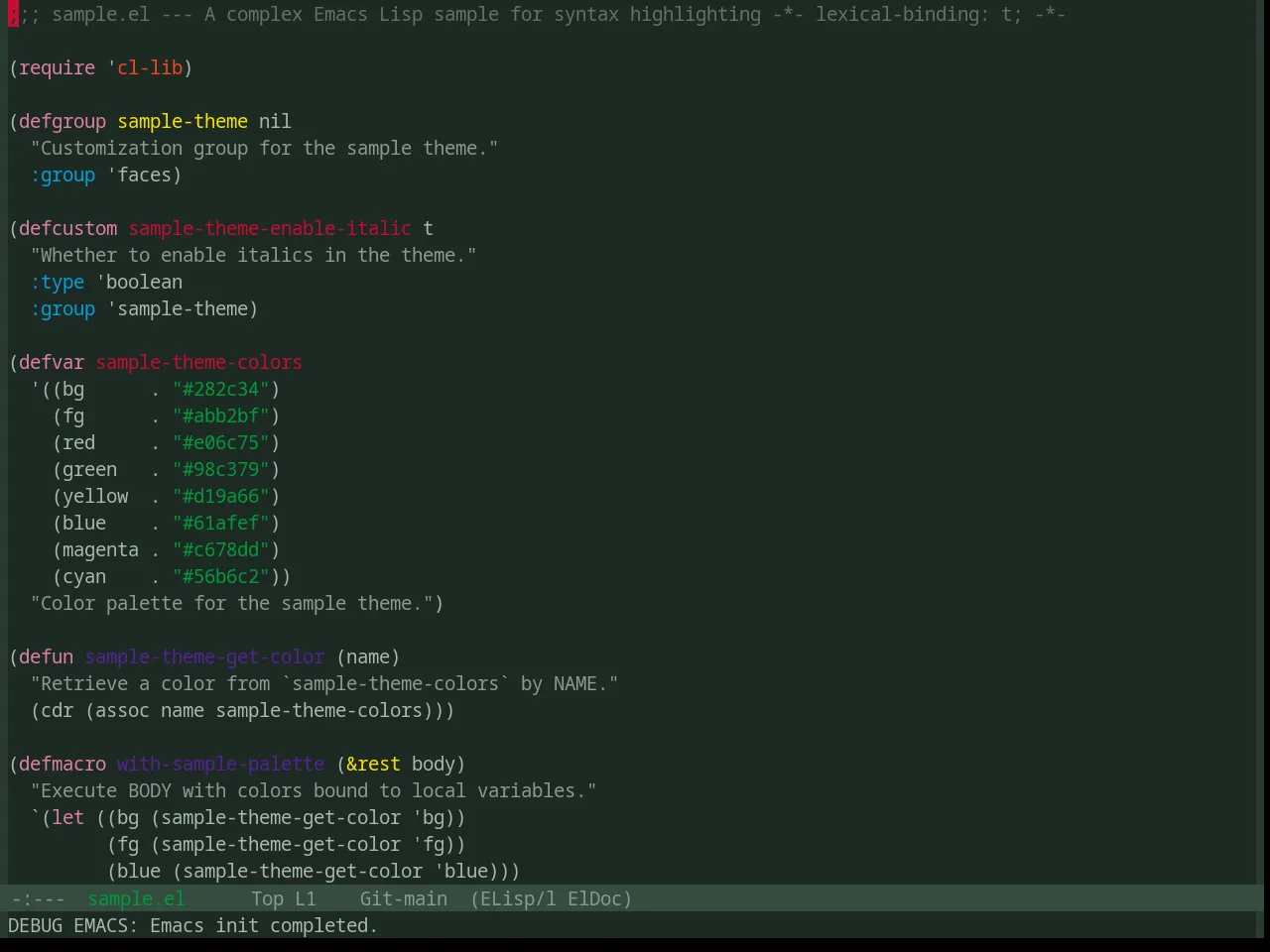The image size is (1270, 952).
Task: Click the "#abb2bf" color string
Action: click(x=221, y=416)
